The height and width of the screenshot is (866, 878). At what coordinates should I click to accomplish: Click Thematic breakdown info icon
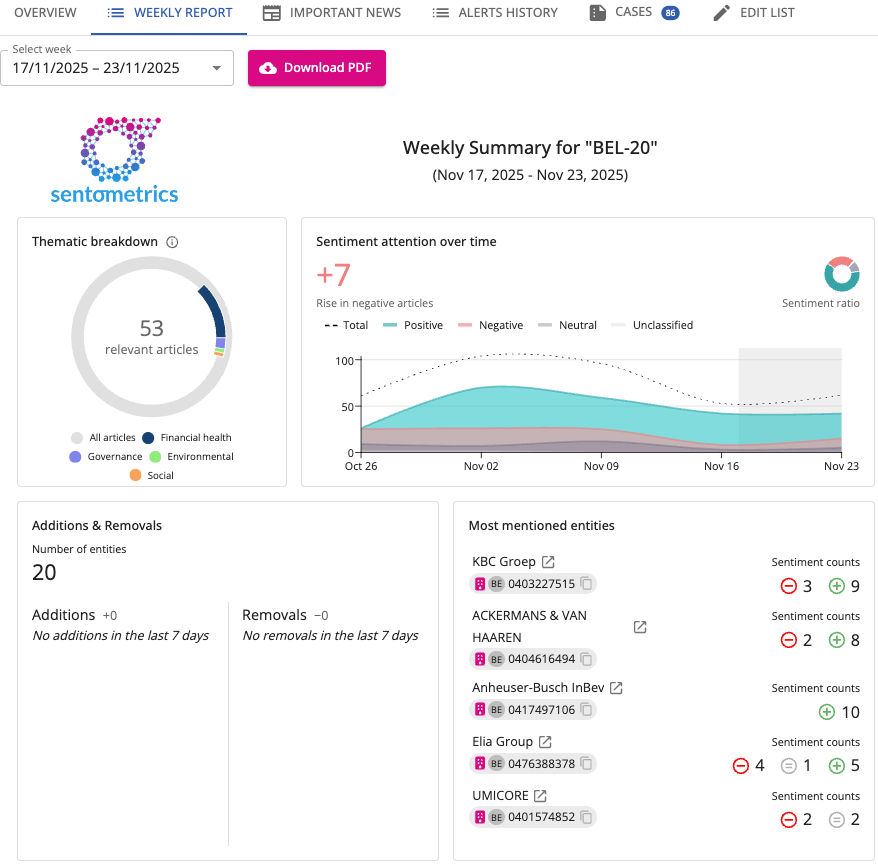[172, 242]
